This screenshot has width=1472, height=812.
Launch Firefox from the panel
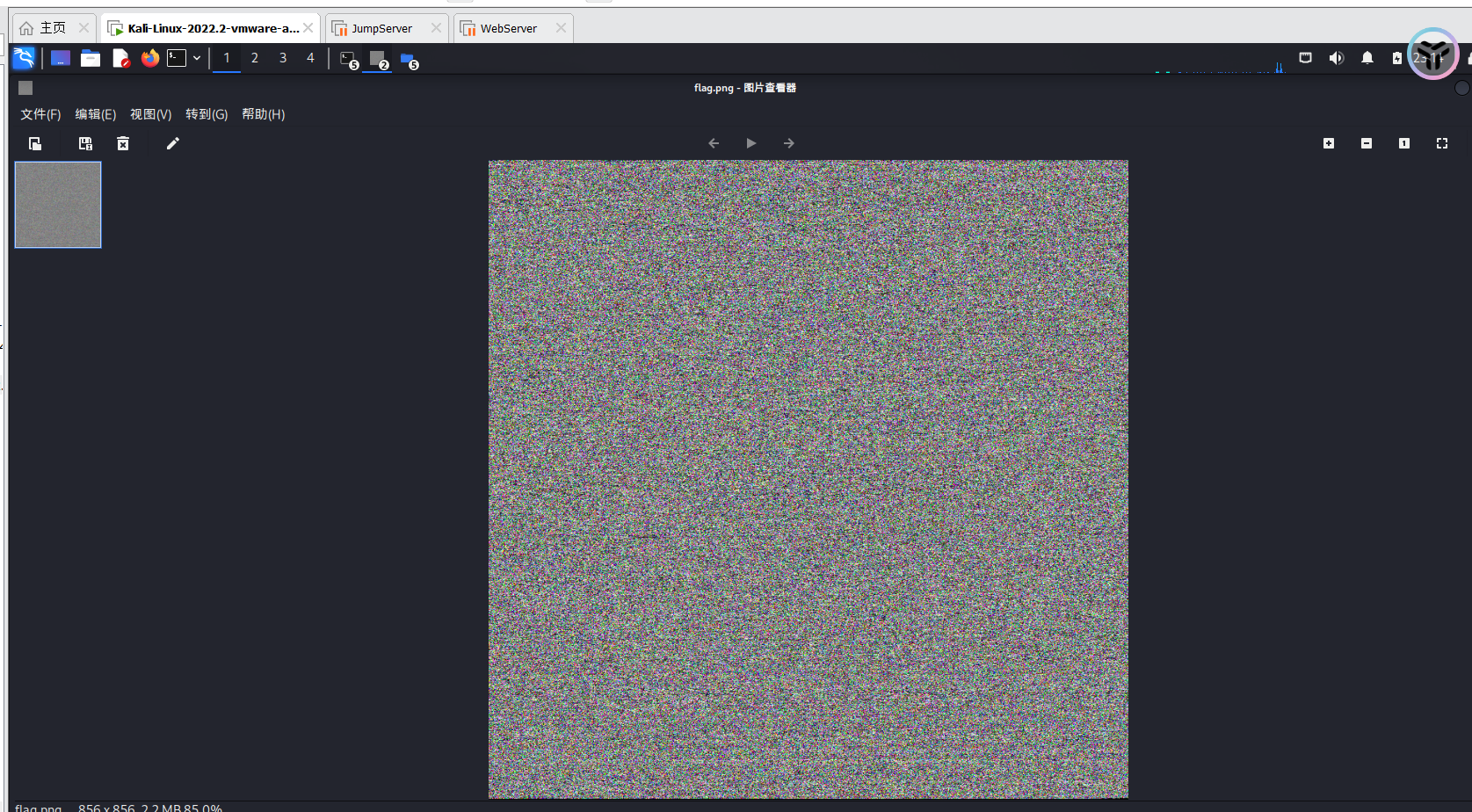click(x=150, y=58)
